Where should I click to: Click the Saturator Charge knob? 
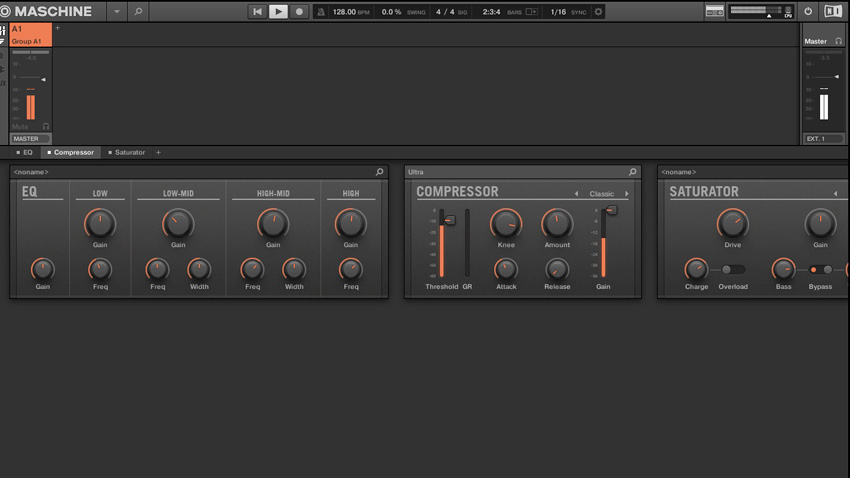pos(696,269)
